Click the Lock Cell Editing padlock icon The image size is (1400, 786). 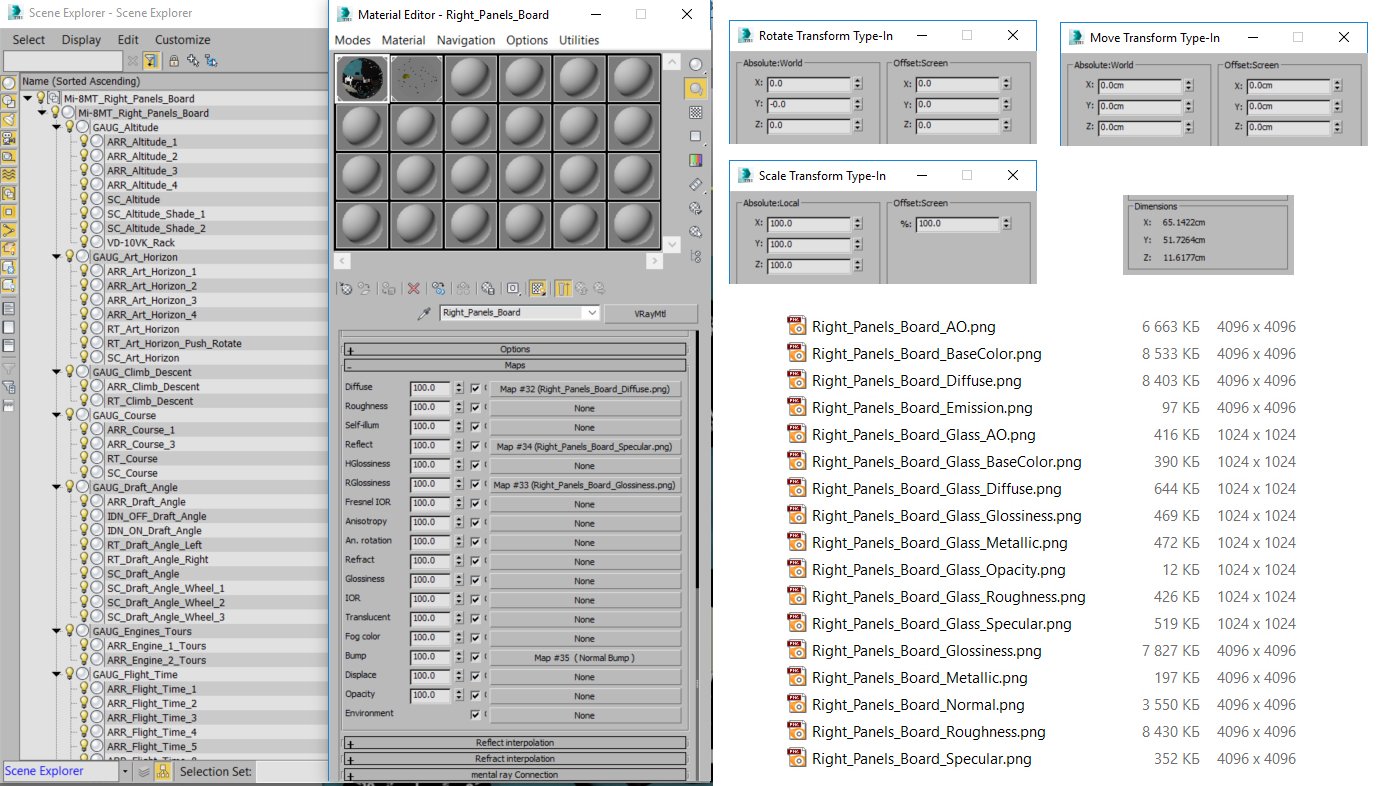pyautogui.click(x=174, y=60)
